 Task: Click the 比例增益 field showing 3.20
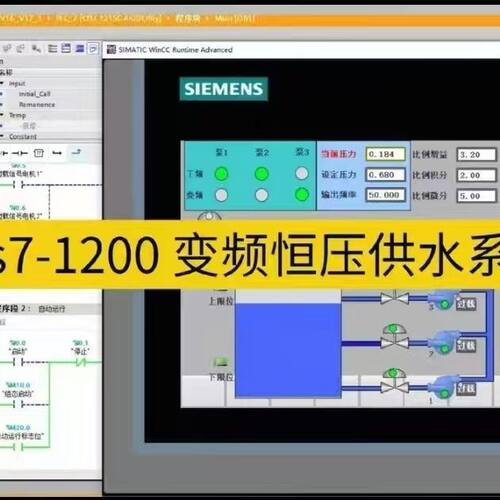pyautogui.click(x=476, y=155)
